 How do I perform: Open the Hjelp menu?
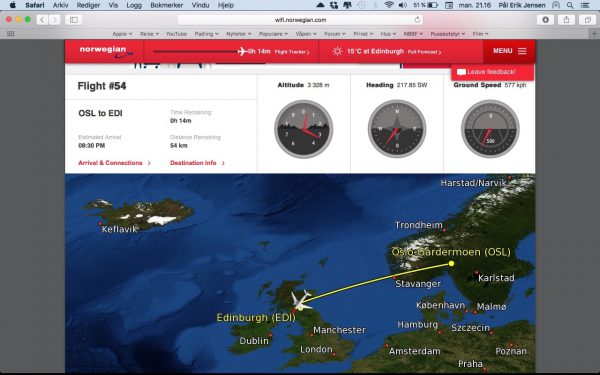pyautogui.click(x=225, y=5)
